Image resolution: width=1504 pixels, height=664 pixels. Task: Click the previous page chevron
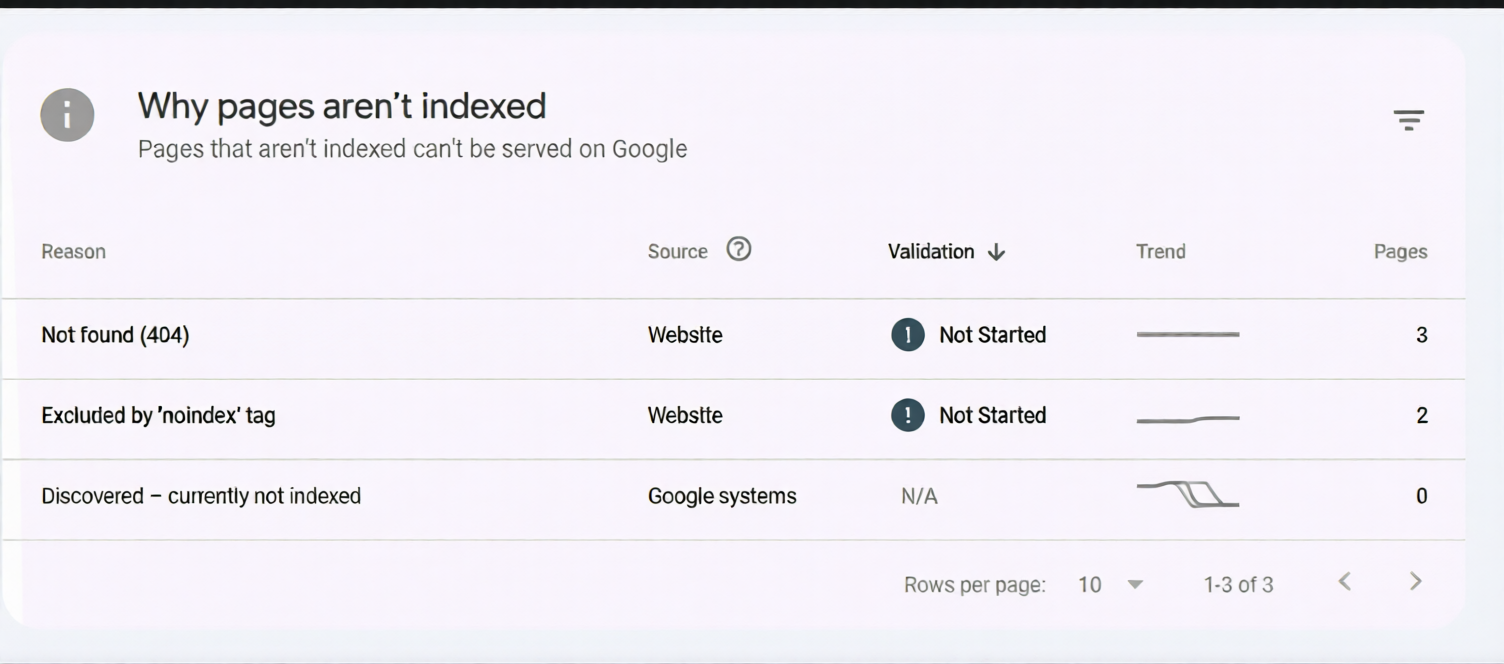coord(1346,580)
